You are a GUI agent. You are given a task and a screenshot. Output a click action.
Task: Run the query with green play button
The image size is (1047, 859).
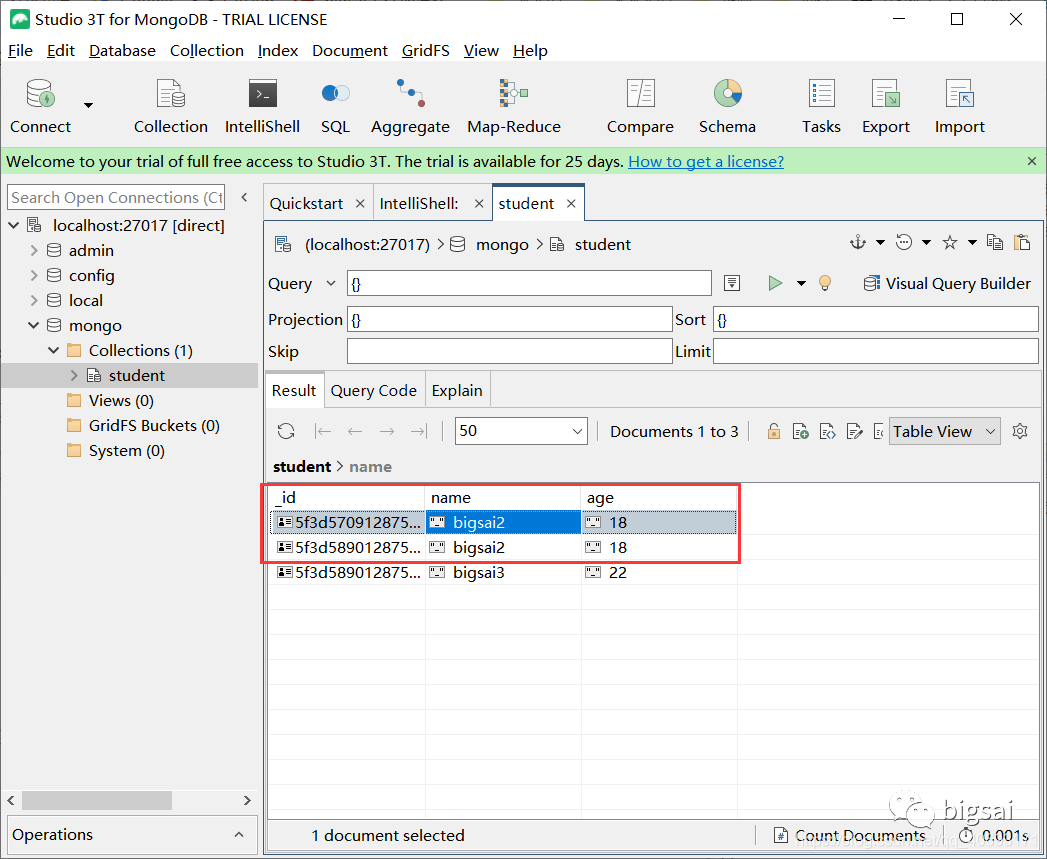pos(775,283)
